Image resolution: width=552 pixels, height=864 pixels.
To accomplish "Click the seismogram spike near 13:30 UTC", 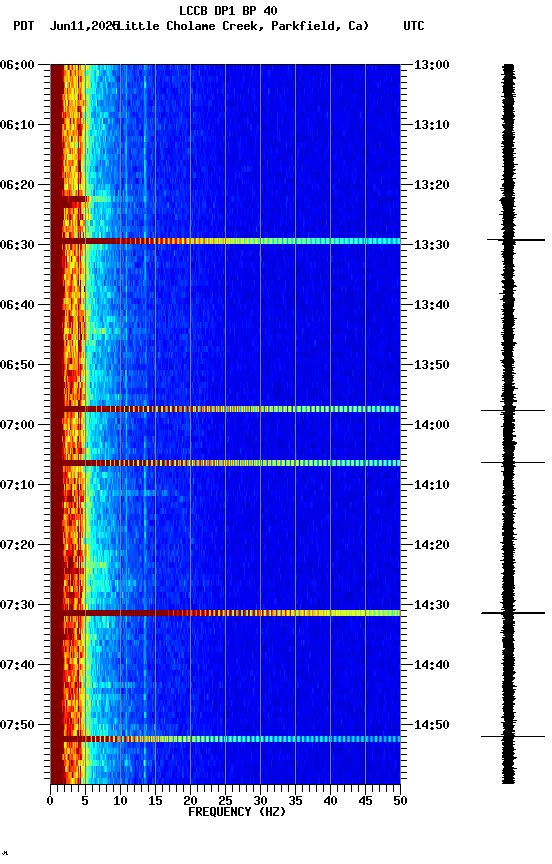I will [516, 240].
